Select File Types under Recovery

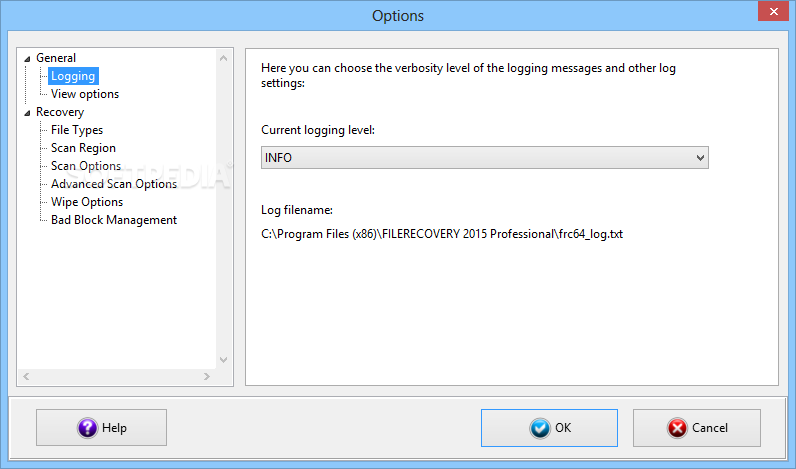[x=77, y=130]
